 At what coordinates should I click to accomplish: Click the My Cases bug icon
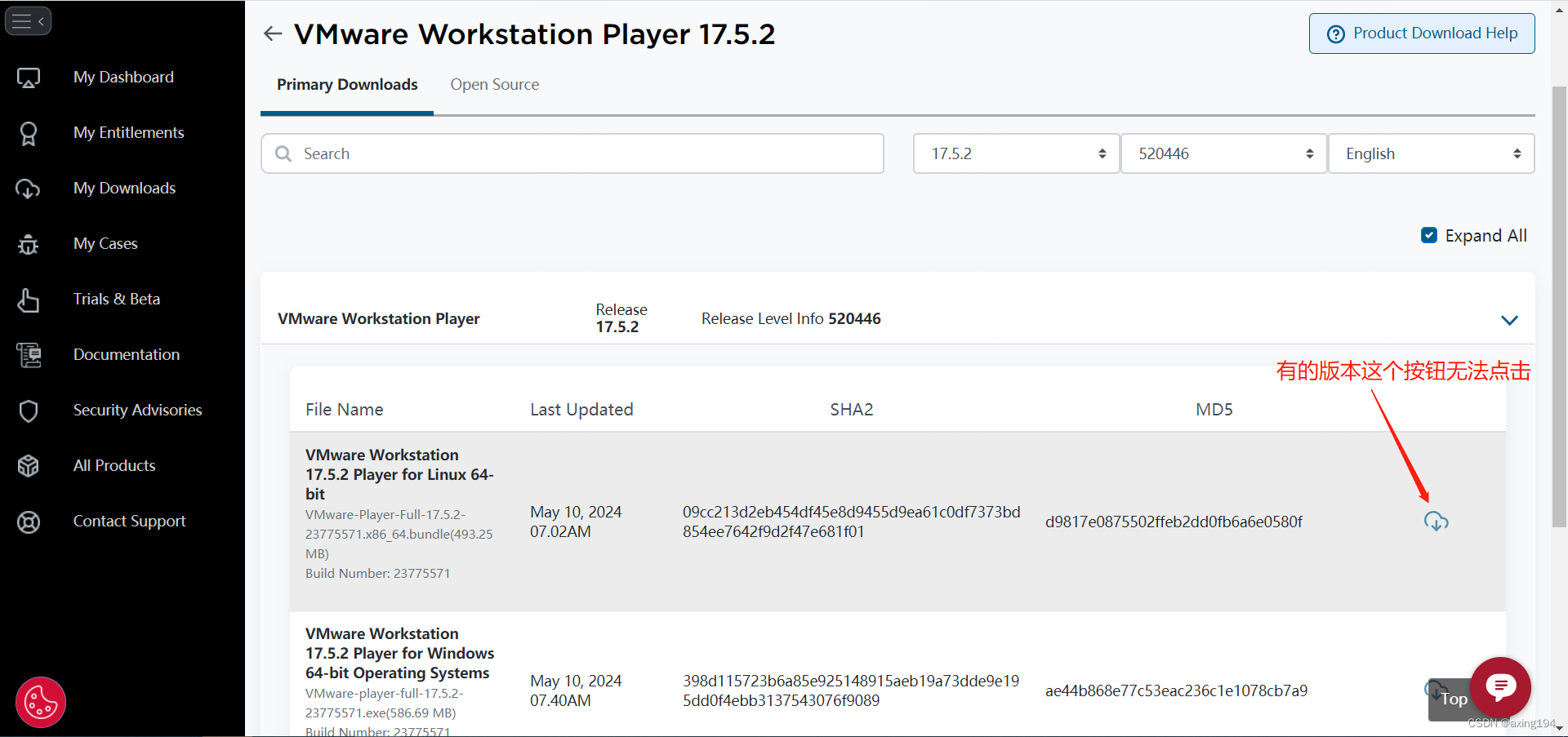point(29,244)
